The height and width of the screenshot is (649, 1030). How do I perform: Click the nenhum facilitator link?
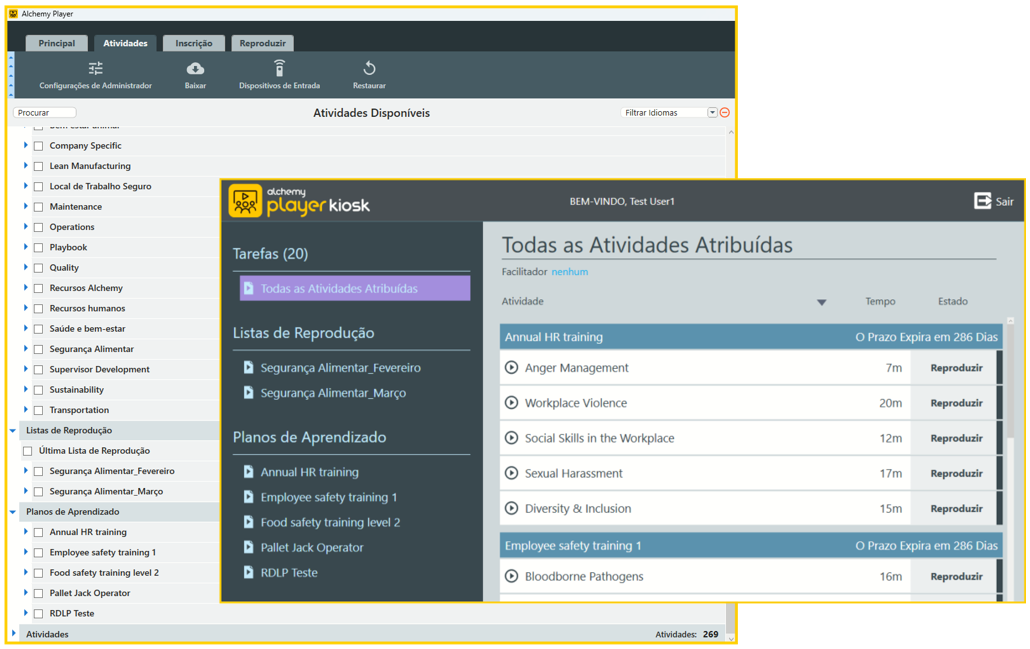pos(569,272)
